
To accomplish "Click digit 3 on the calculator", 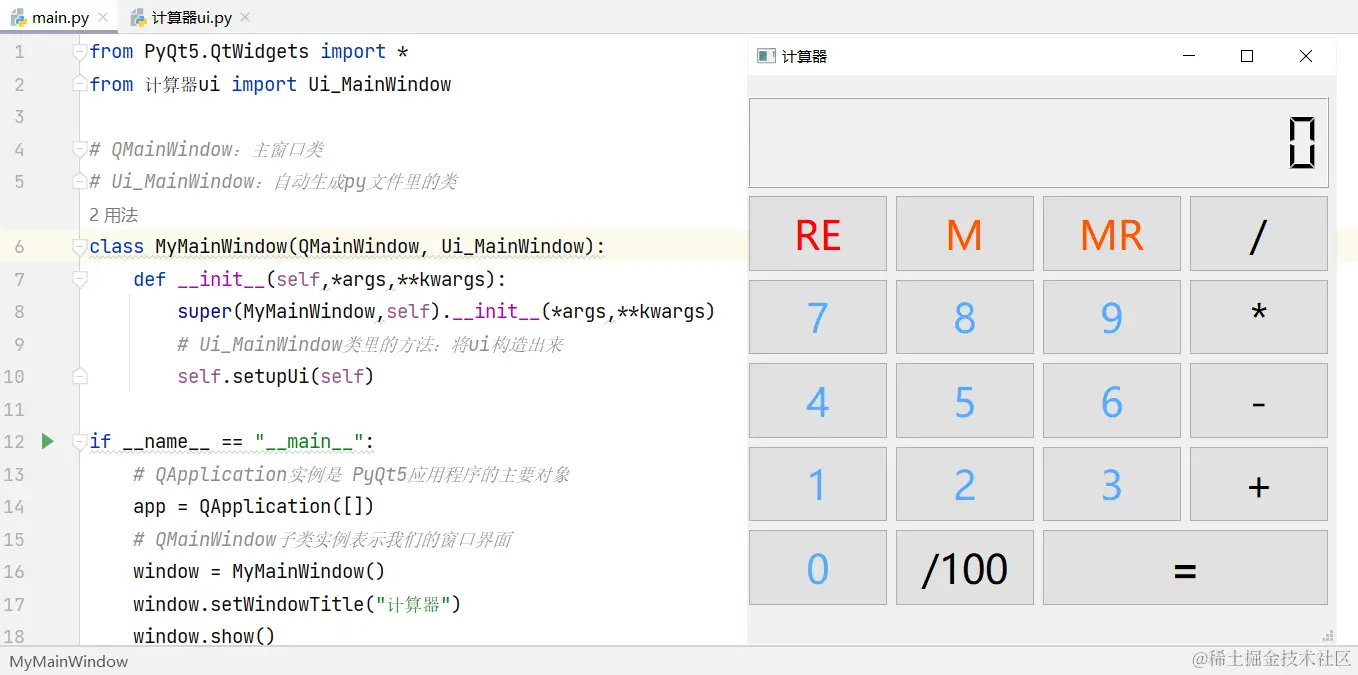I will [1111, 484].
